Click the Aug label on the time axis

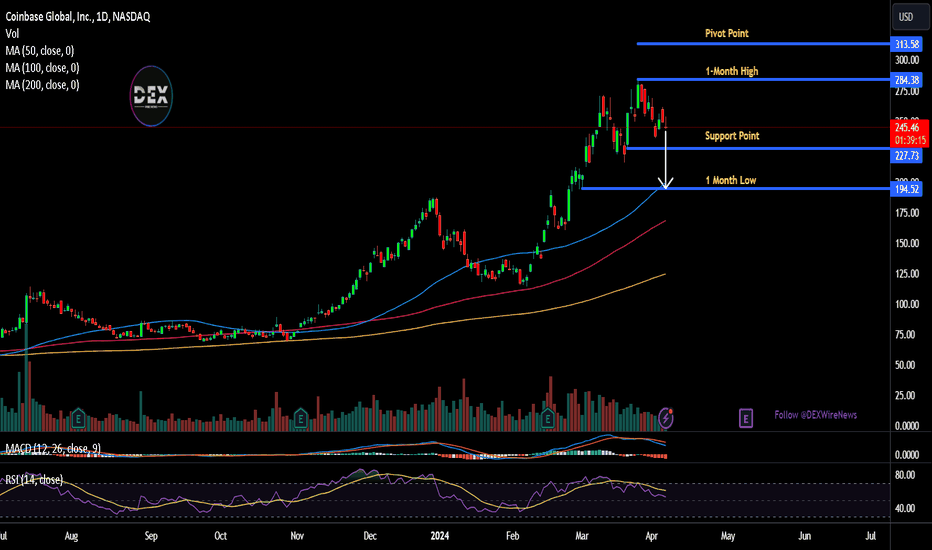[71, 536]
